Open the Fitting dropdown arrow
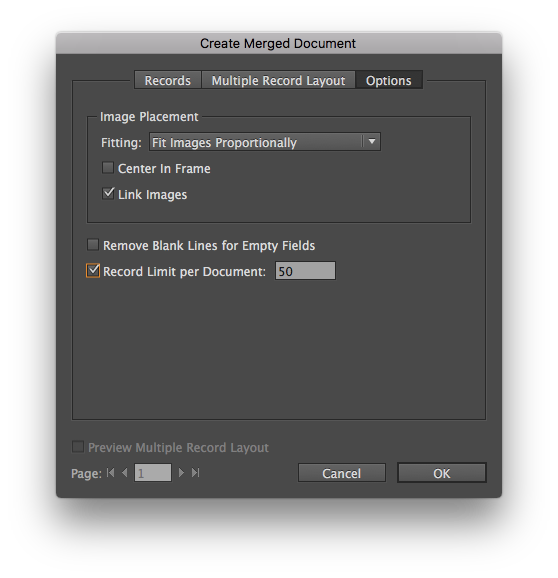This screenshot has width=558, height=578. 372,142
